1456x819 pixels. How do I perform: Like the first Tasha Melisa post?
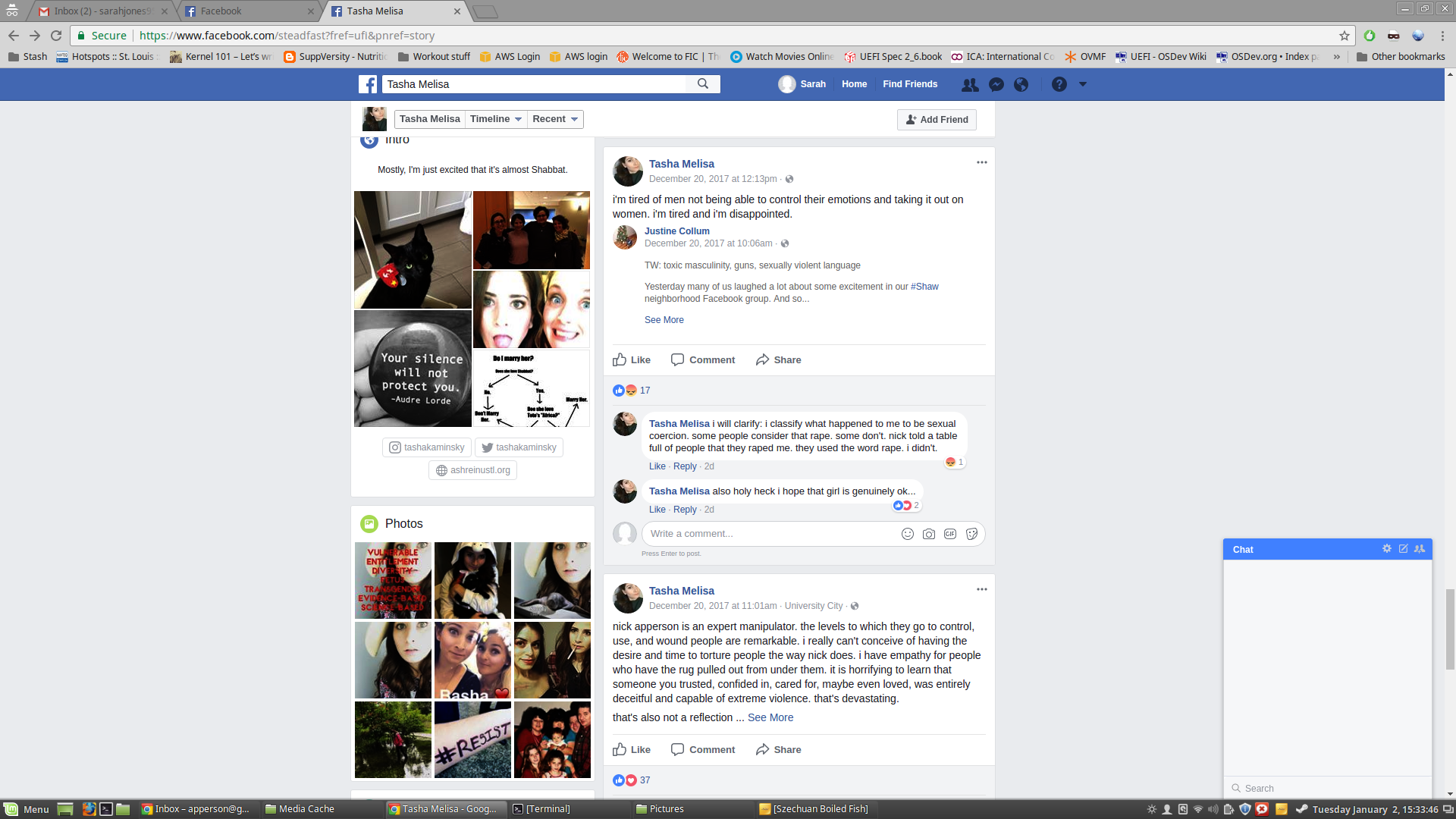click(x=632, y=360)
